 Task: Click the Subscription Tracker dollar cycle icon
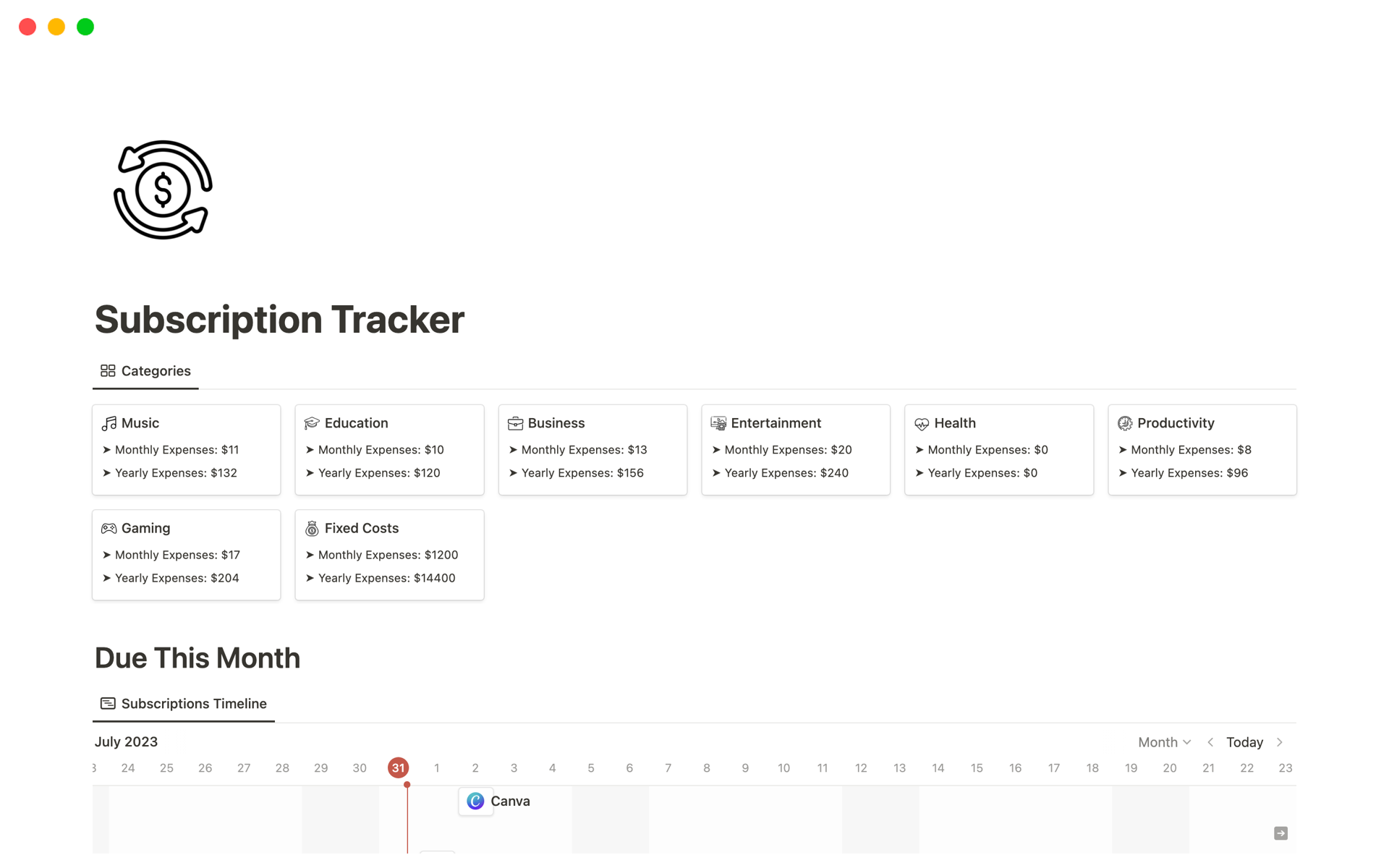click(x=163, y=190)
